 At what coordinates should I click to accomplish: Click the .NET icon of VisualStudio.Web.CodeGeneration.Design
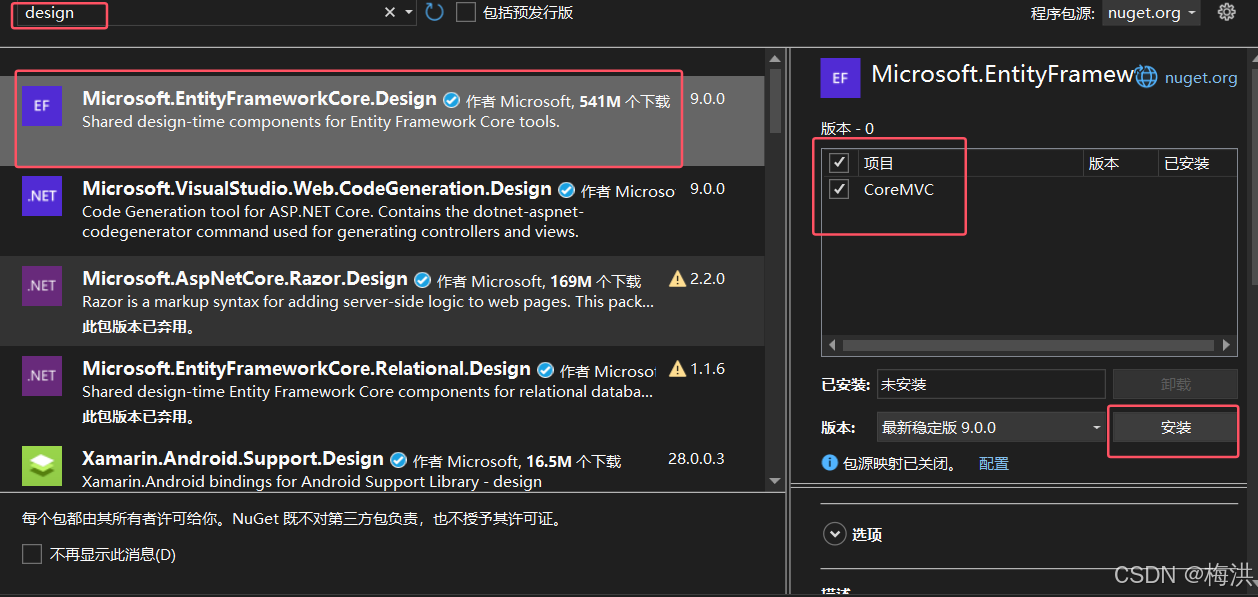click(42, 196)
